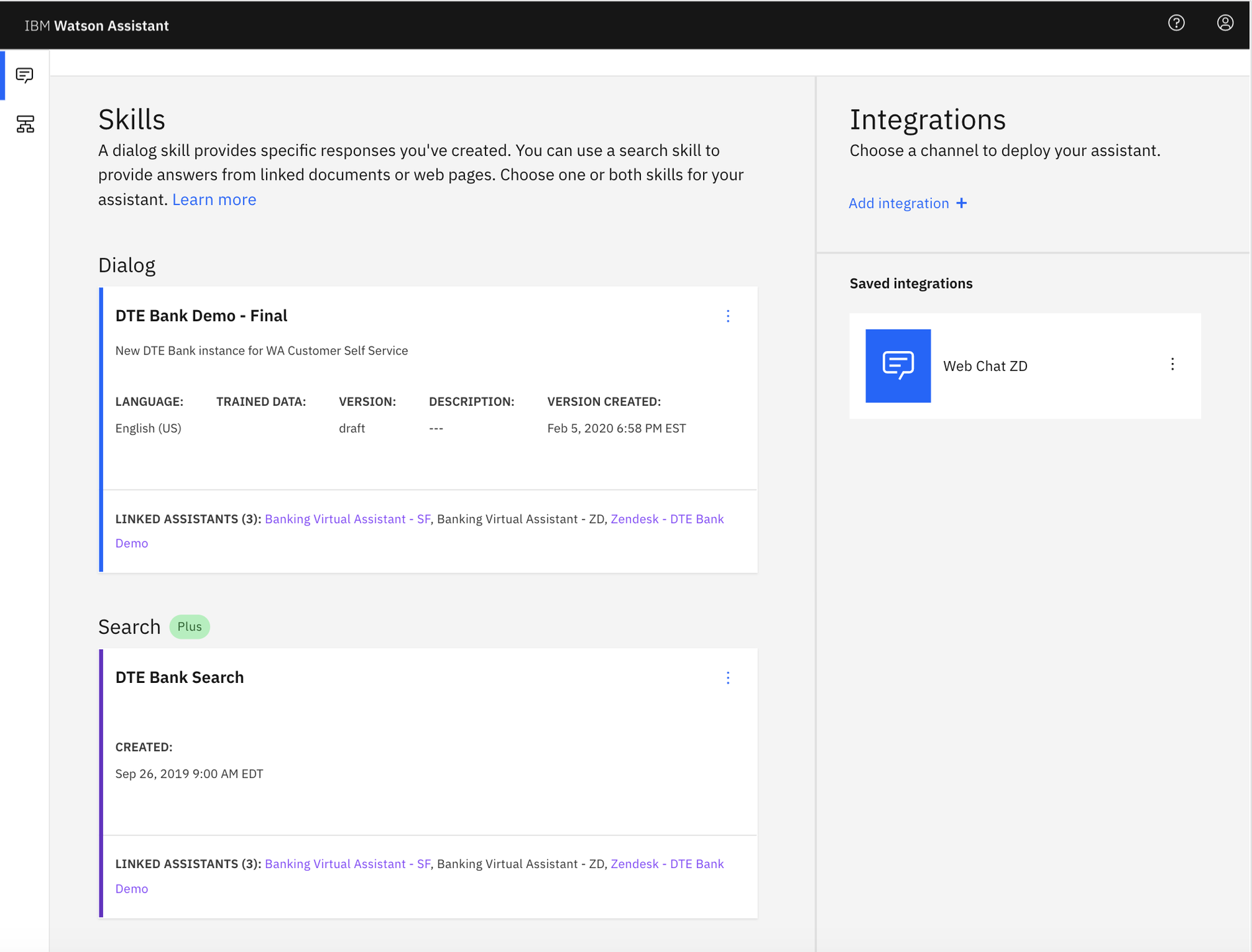Click the Skills heading
This screenshot has height=952, width=1252.
click(x=132, y=120)
